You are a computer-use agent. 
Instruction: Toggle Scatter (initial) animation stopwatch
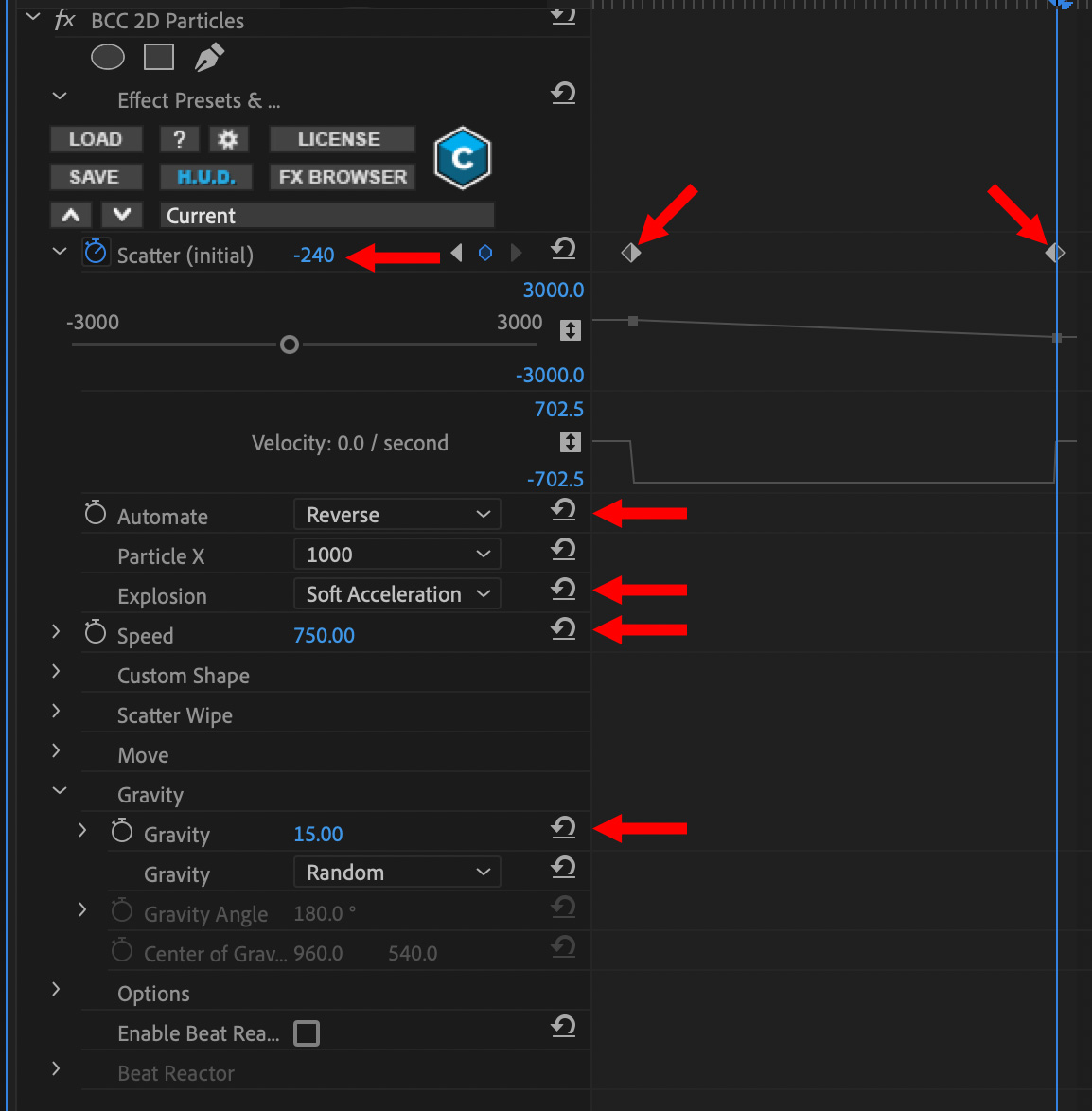96,253
